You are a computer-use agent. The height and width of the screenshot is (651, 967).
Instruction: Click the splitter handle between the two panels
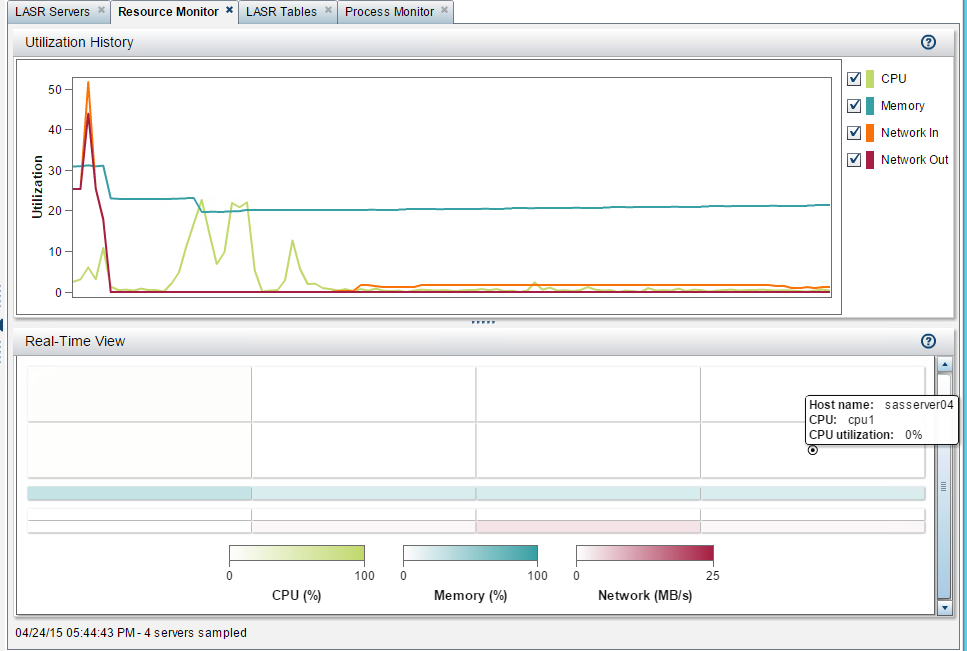[484, 322]
